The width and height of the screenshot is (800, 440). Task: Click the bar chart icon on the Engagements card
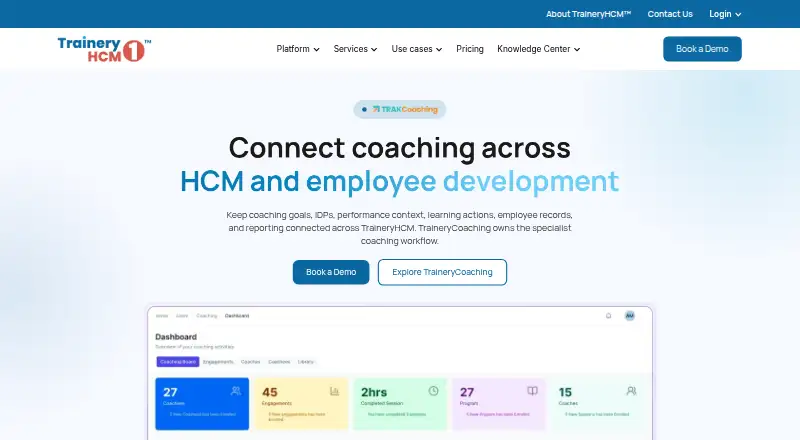click(x=334, y=391)
